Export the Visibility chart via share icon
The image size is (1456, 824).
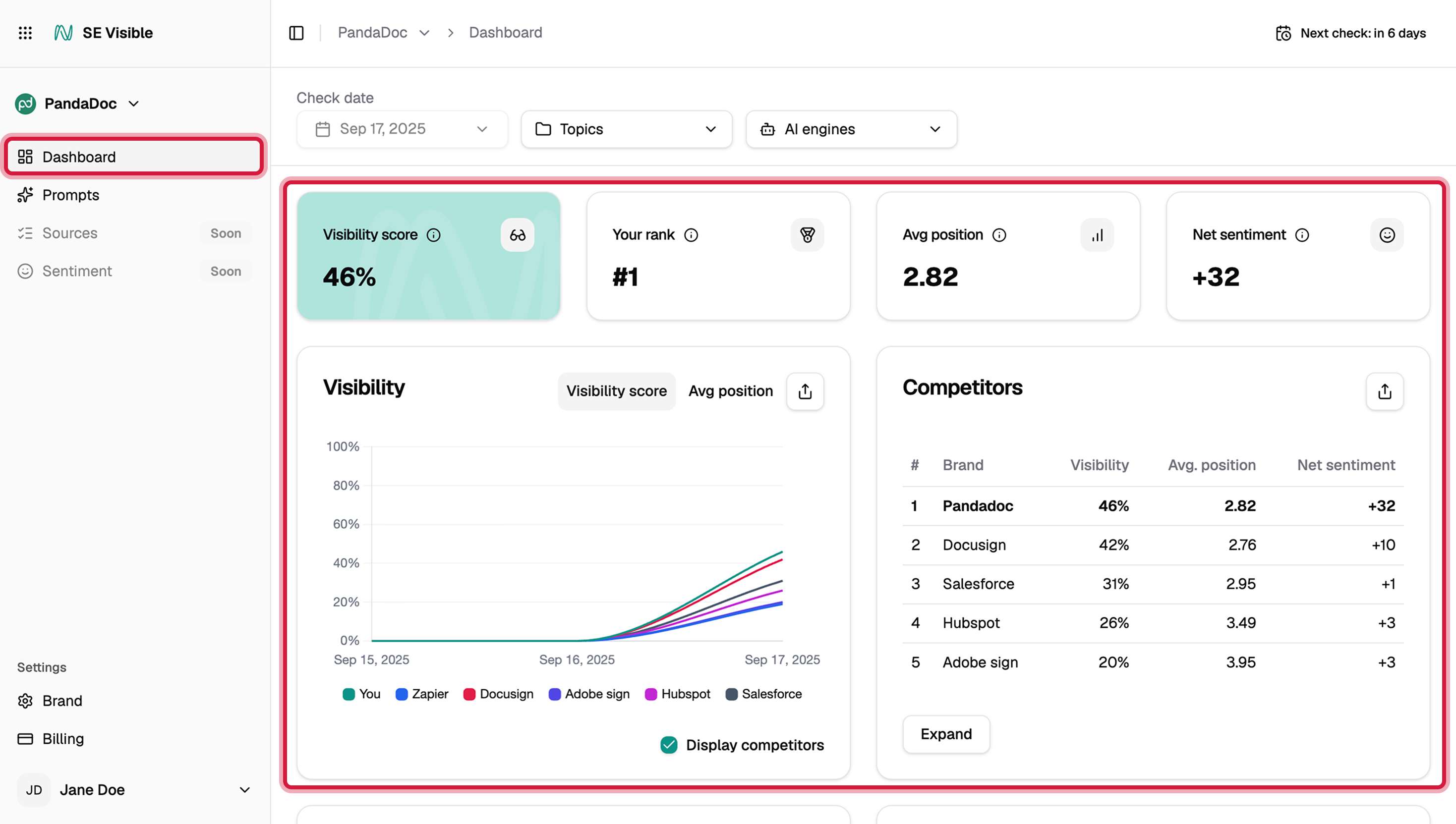click(805, 391)
